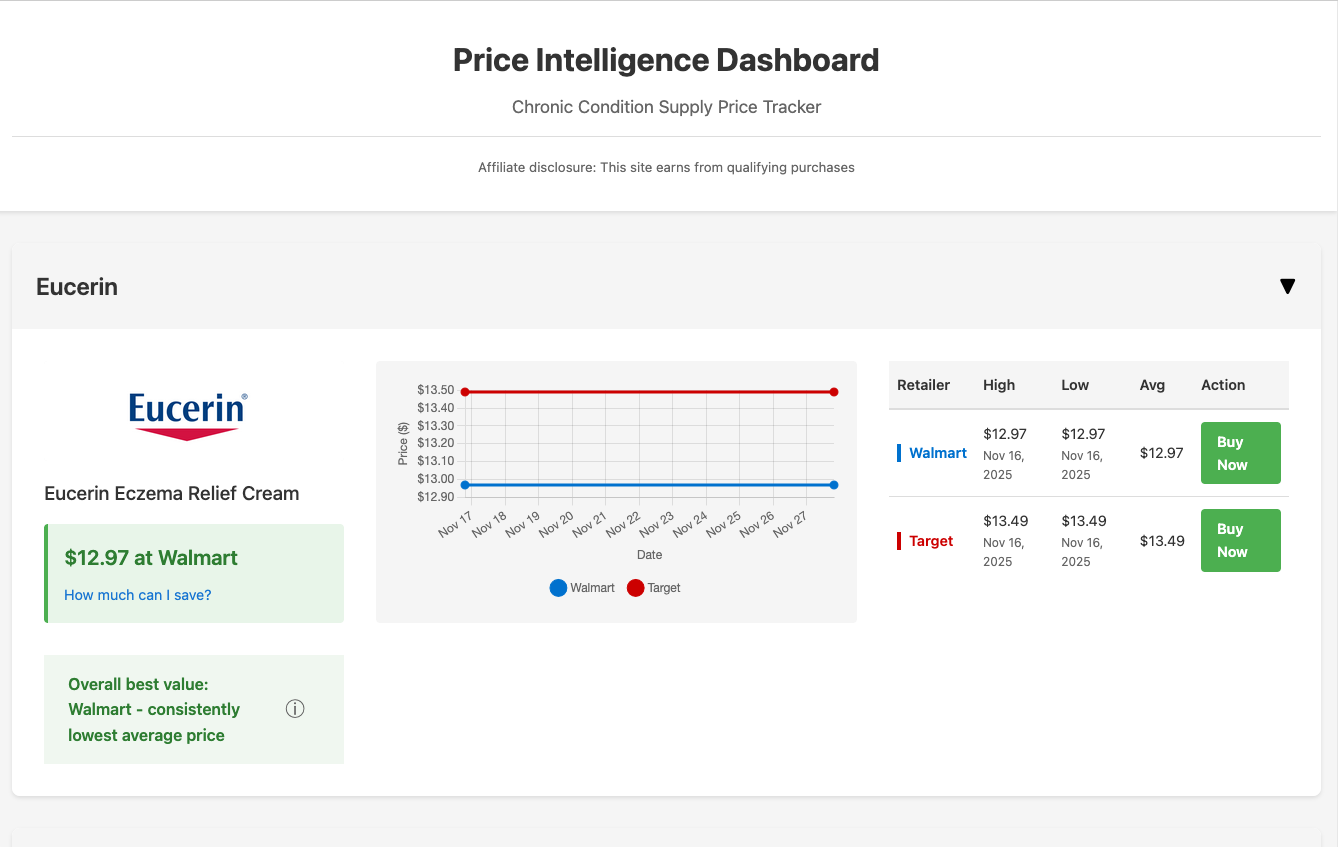The image size is (1338, 847).
Task: Collapse the Eucerin section with the arrow
Action: [1287, 287]
